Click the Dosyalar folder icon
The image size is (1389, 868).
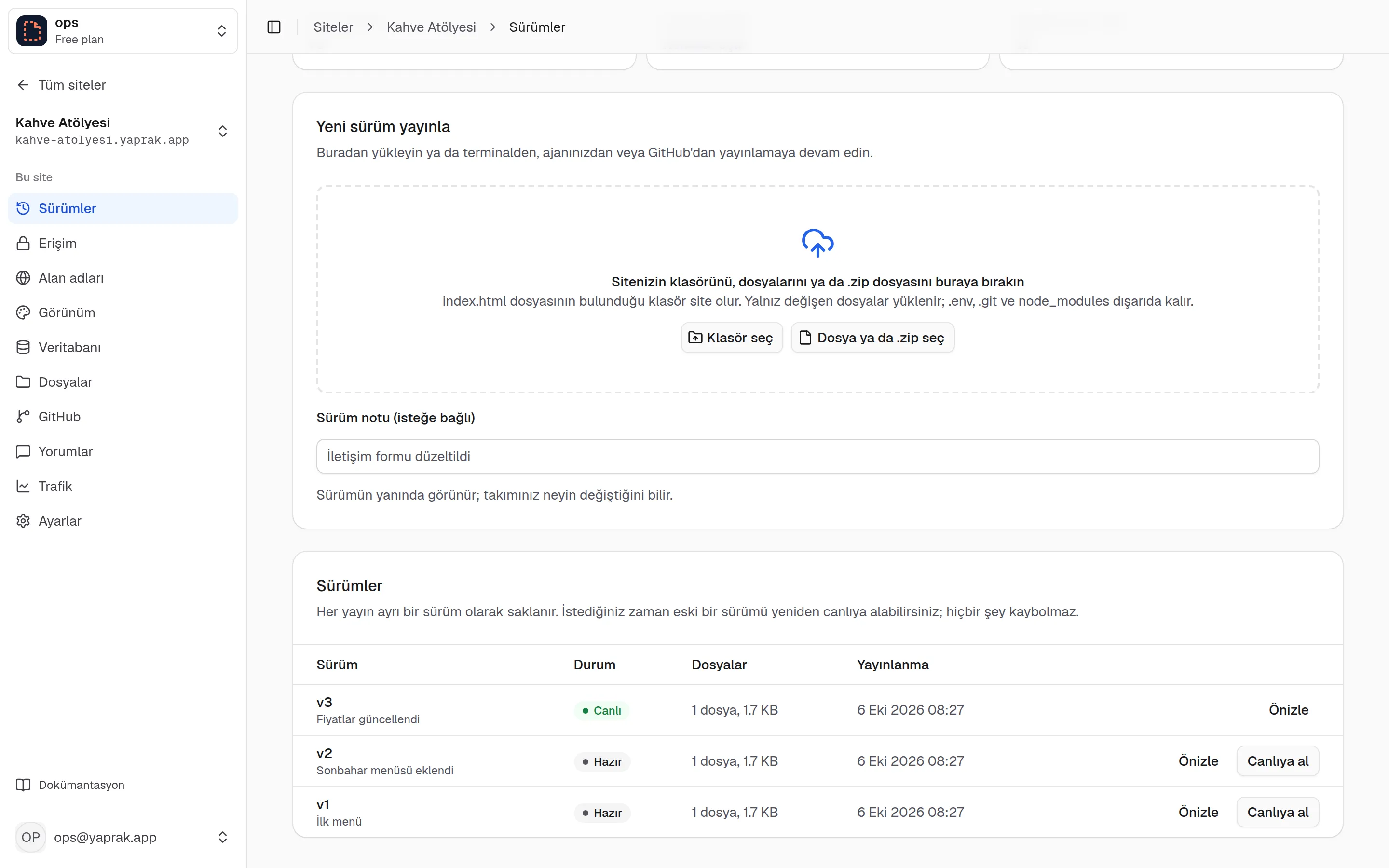(23, 382)
